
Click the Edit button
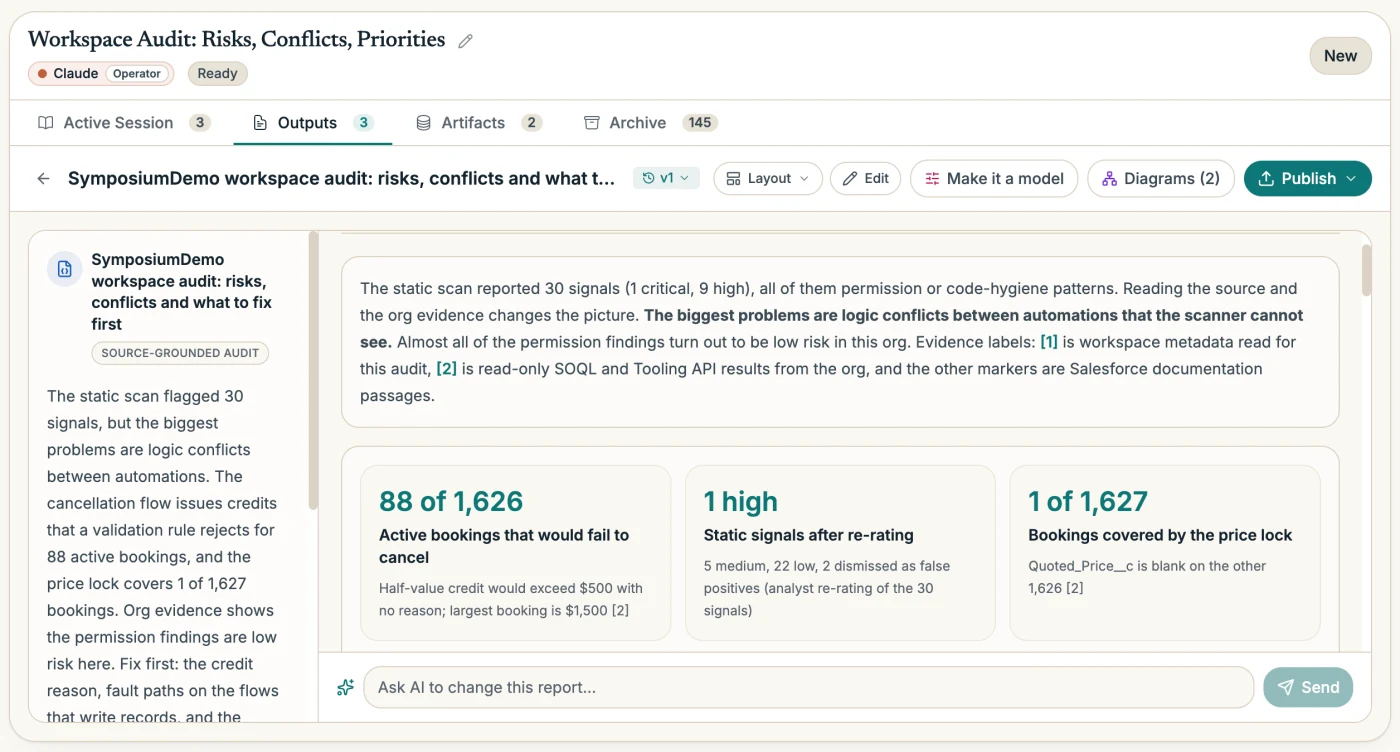click(866, 178)
